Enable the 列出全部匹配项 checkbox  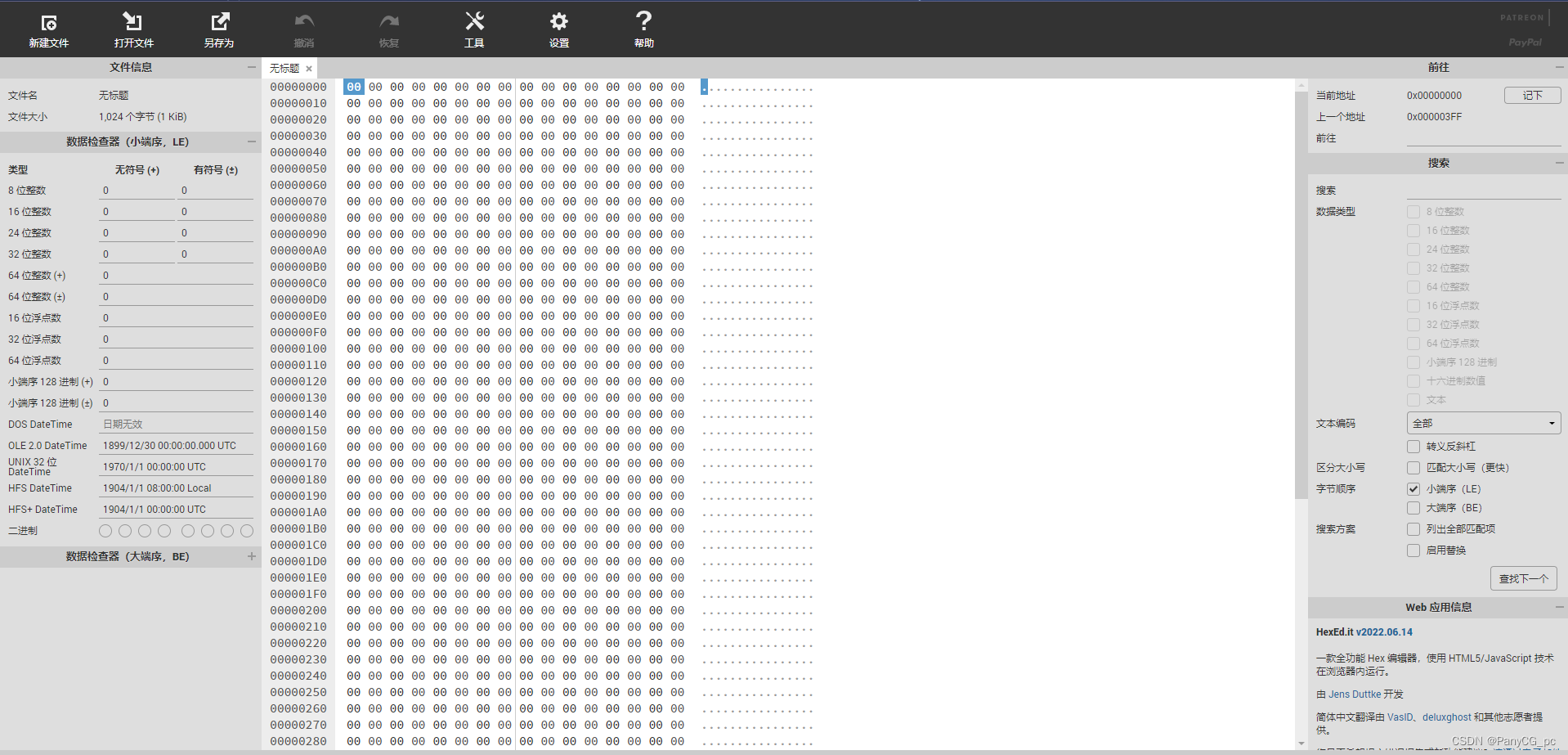(x=1413, y=529)
